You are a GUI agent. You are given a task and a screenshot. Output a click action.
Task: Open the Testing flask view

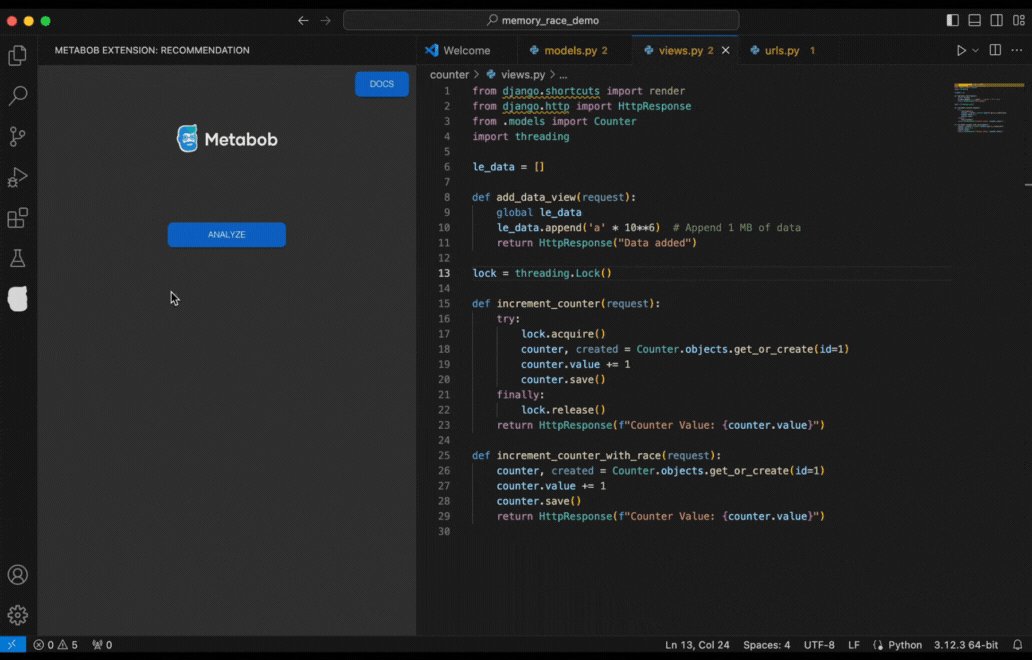tap(18, 259)
